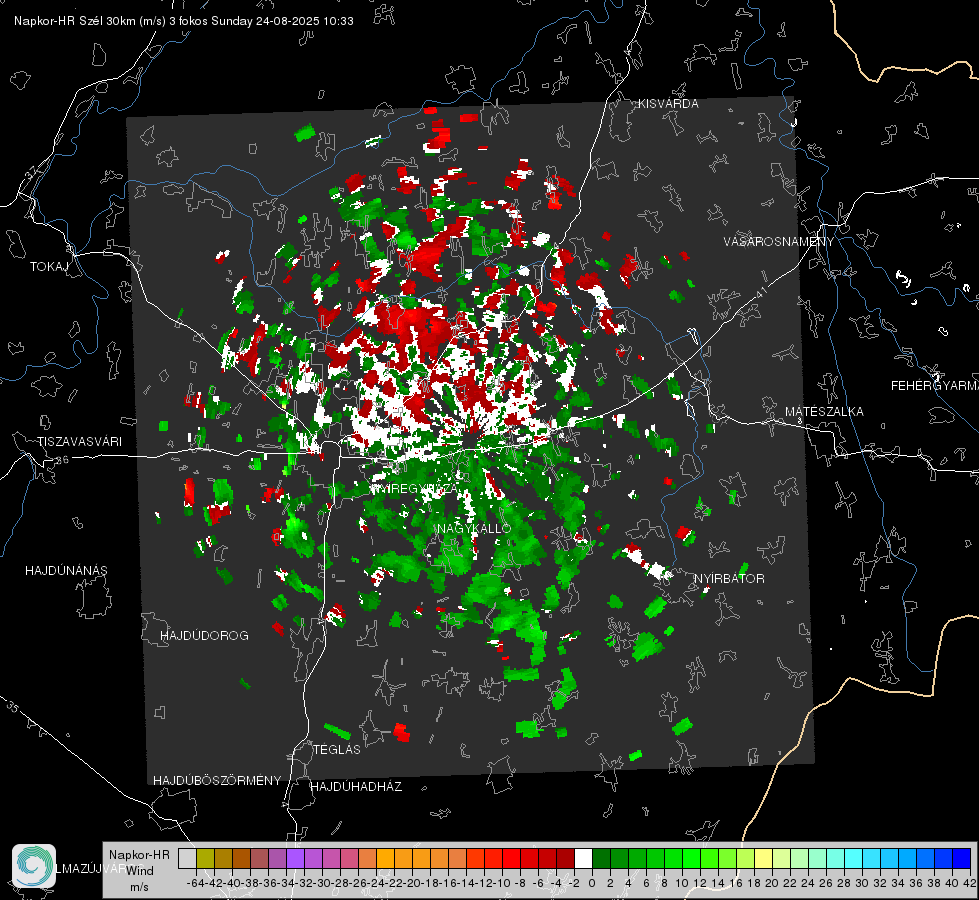Screen dimensions: 979x900
Task: Click the VÁSÁROSNAMÉNY city label
Action: (779, 242)
